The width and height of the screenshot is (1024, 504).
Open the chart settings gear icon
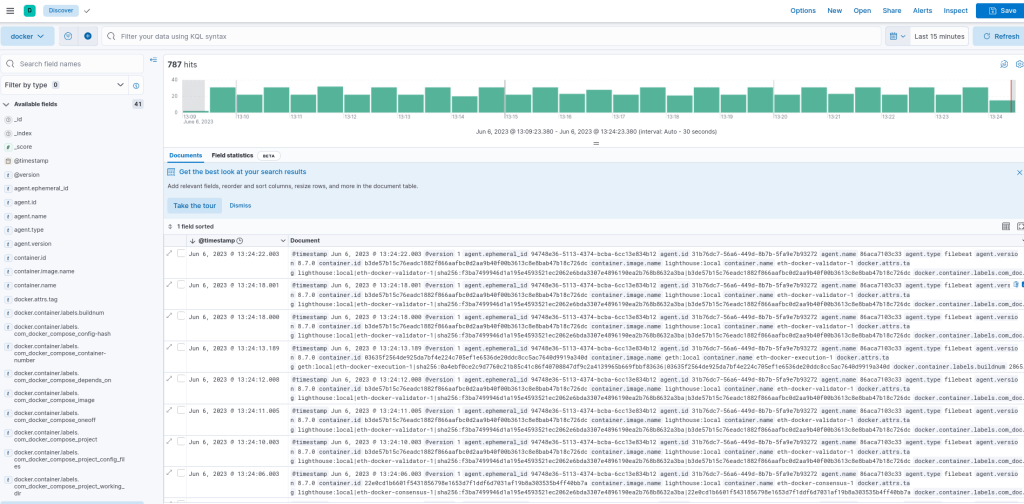tap(1018, 64)
